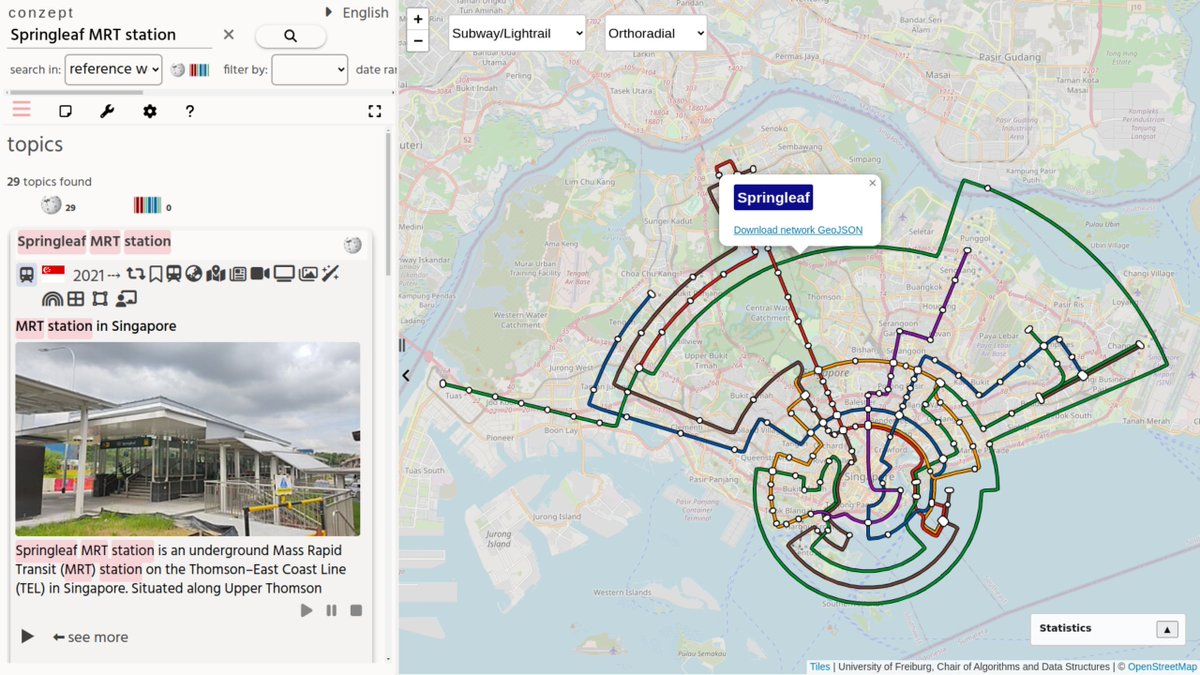Click the bookmark icon in topic card

tap(155, 274)
